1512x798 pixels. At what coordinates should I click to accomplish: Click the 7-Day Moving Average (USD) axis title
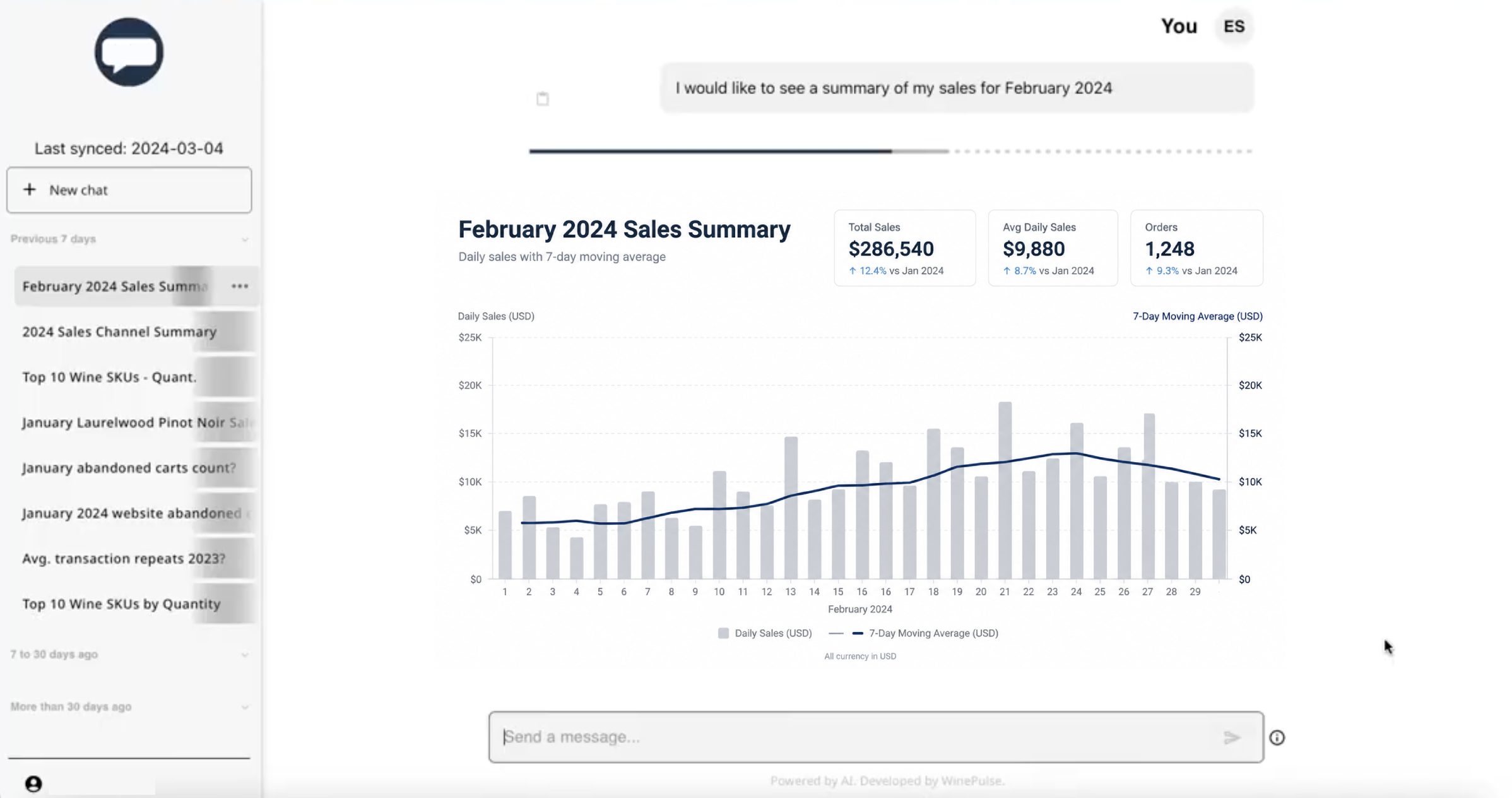tap(1197, 316)
